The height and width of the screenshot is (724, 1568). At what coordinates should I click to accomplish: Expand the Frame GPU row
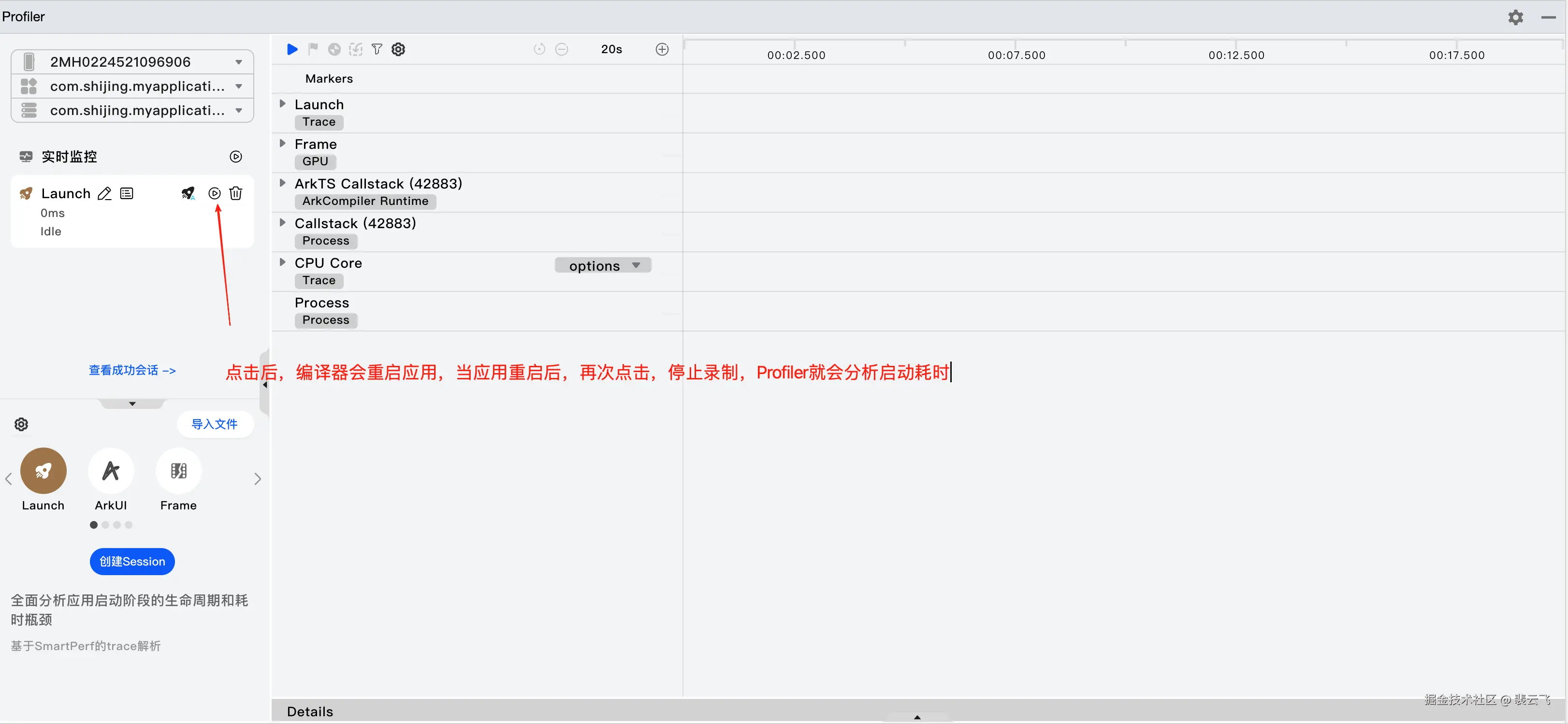coord(282,144)
